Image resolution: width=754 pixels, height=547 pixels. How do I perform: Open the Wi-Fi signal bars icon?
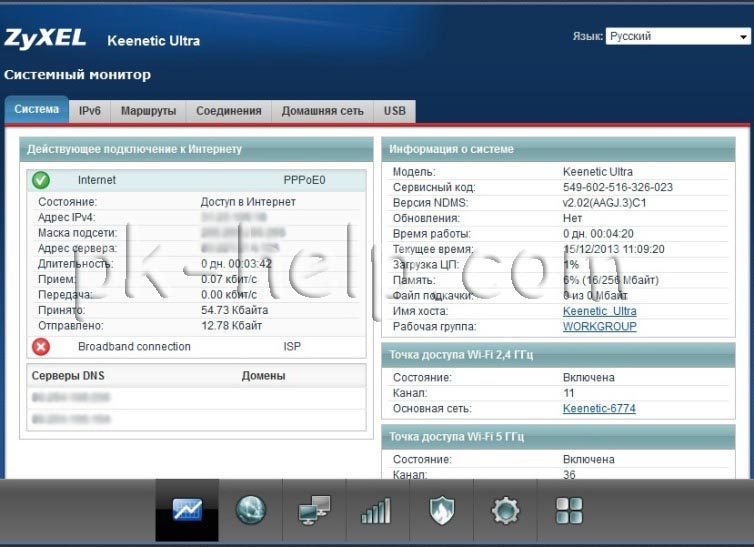(377, 510)
